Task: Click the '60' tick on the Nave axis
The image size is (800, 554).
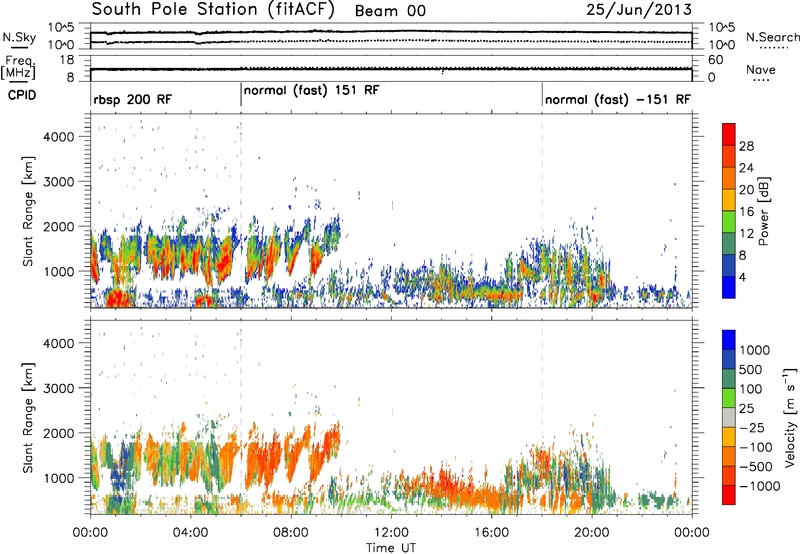Action: [x=715, y=60]
